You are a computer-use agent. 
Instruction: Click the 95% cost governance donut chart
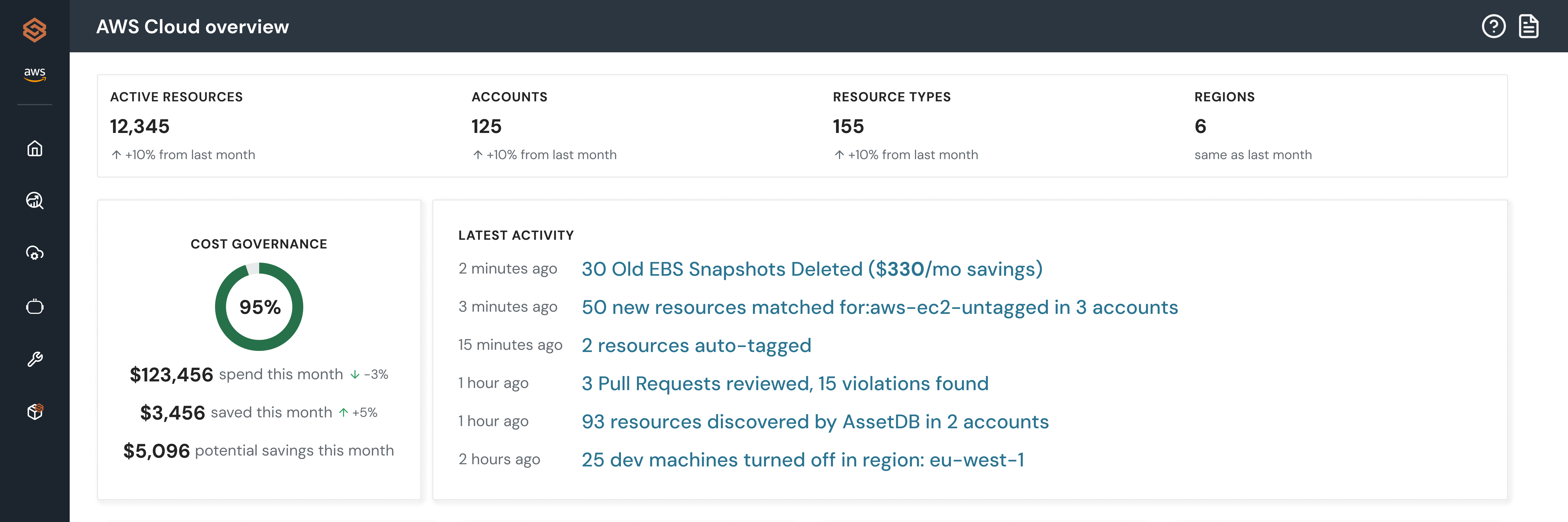pos(259,306)
